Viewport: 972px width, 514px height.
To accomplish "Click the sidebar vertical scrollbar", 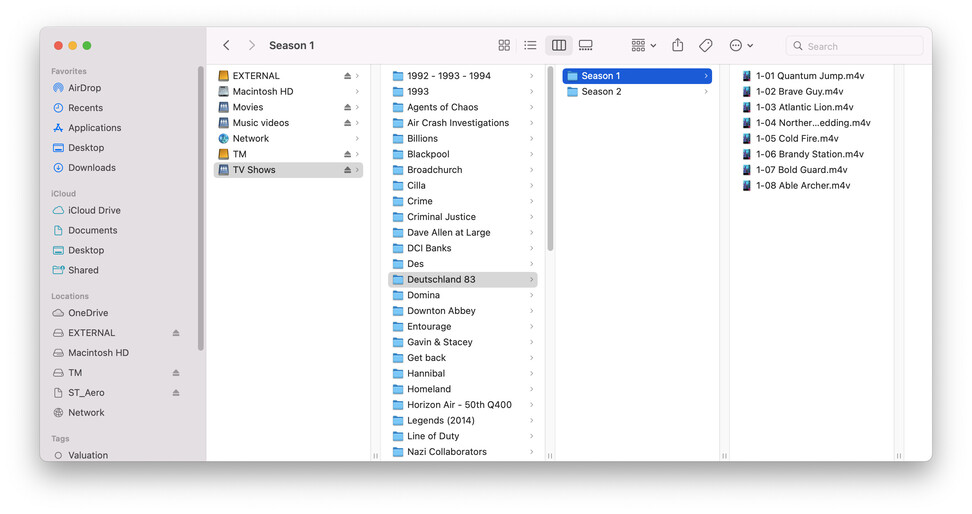I will coord(200,208).
